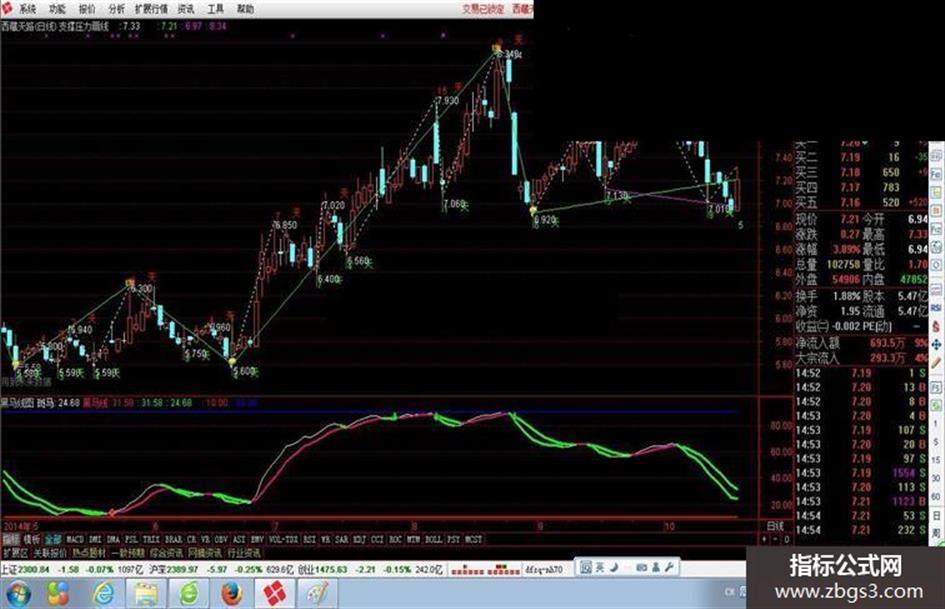Select the DMA indicator tab

click(113, 539)
